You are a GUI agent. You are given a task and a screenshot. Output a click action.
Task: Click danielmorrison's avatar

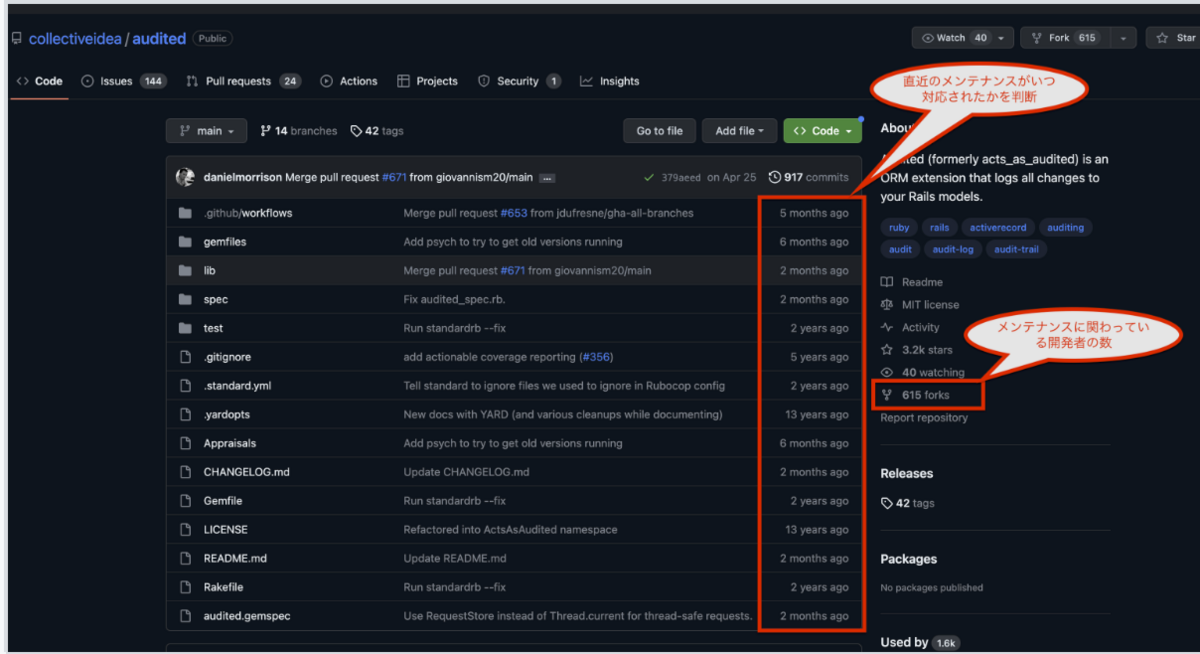coord(185,177)
